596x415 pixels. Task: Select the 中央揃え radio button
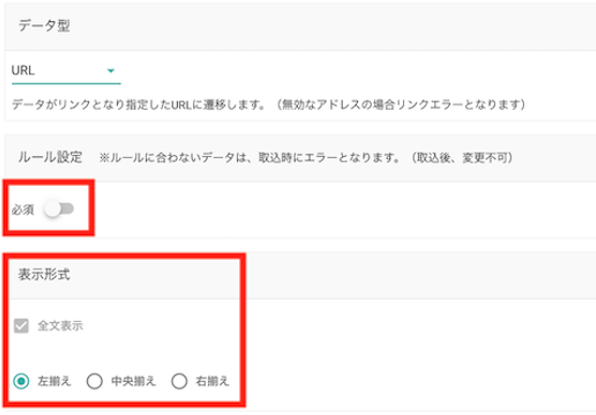click(95, 381)
